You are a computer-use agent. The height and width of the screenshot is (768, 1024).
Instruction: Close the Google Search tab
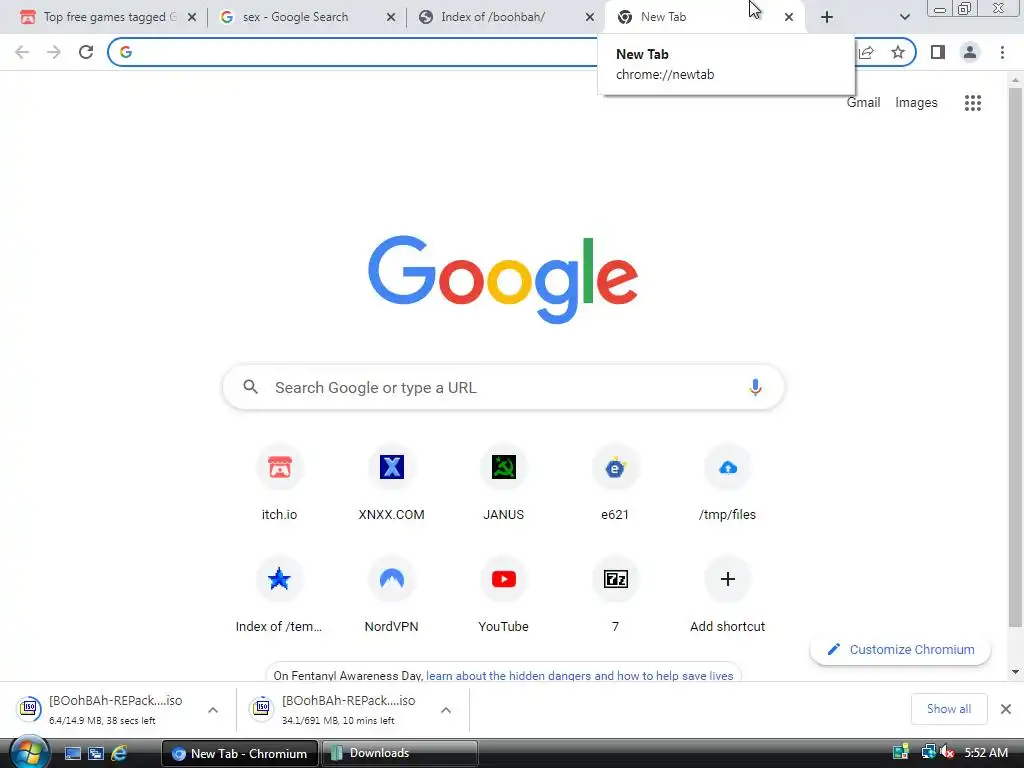pos(391,18)
